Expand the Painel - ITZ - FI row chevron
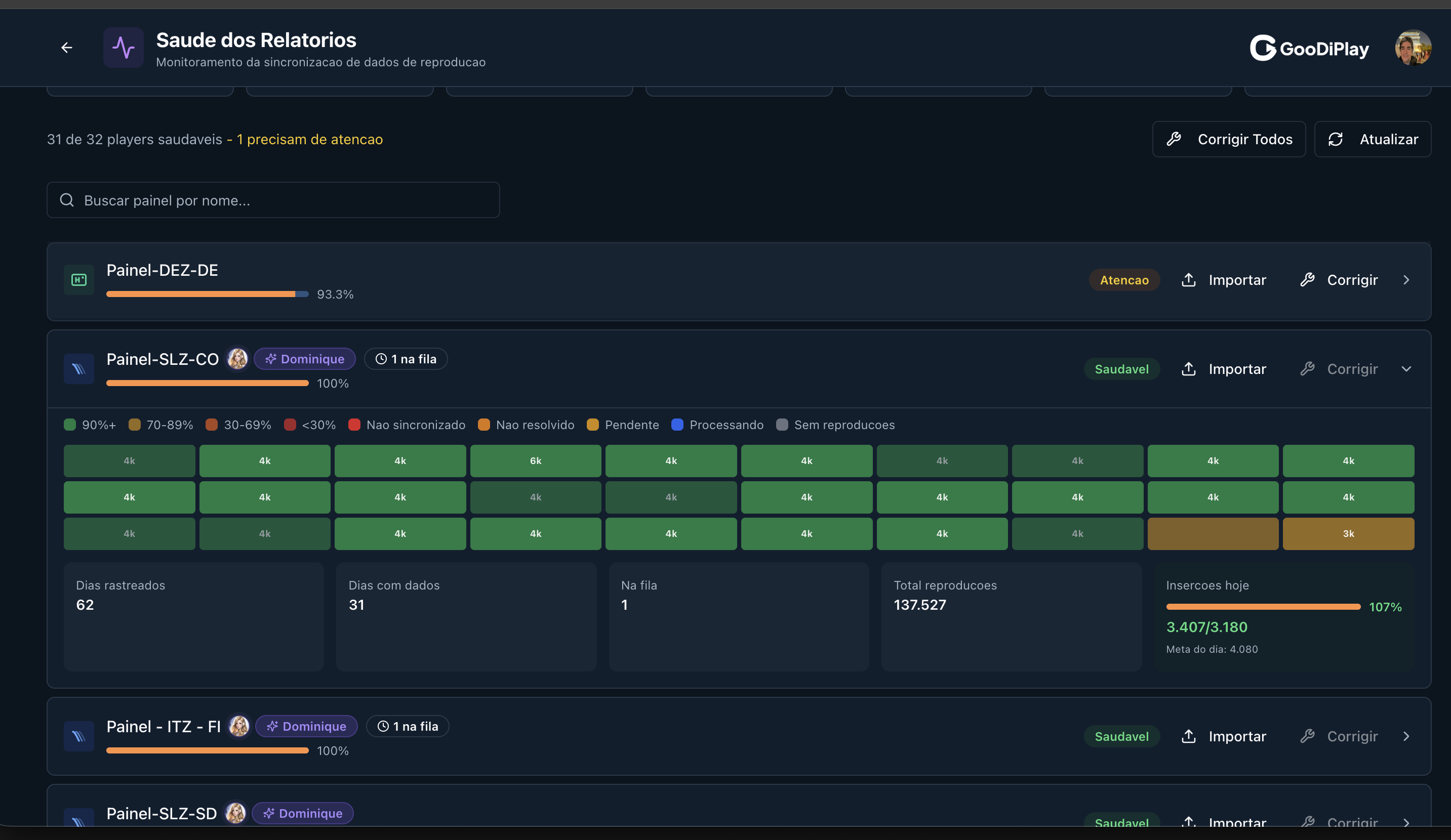This screenshot has width=1451, height=840. pyautogui.click(x=1406, y=736)
